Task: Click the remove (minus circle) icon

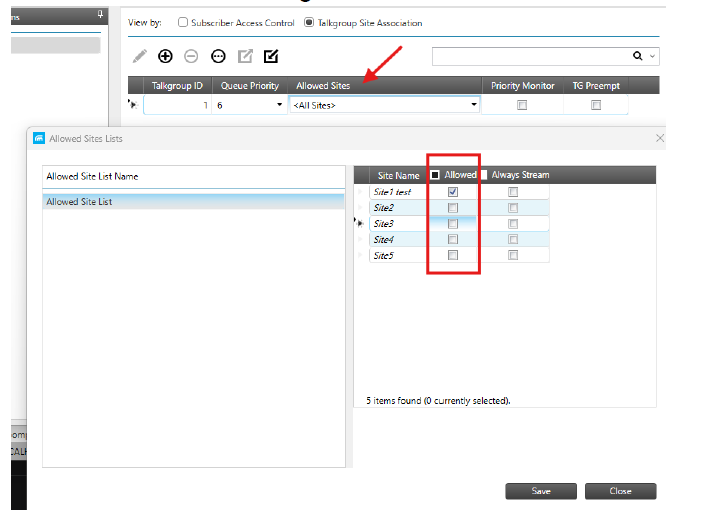Action: [x=191, y=56]
